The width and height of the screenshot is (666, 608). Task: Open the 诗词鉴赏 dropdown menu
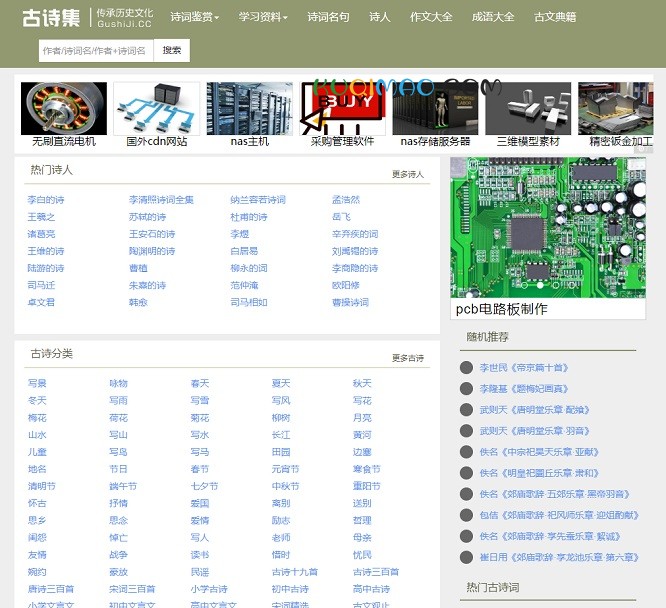pos(195,17)
